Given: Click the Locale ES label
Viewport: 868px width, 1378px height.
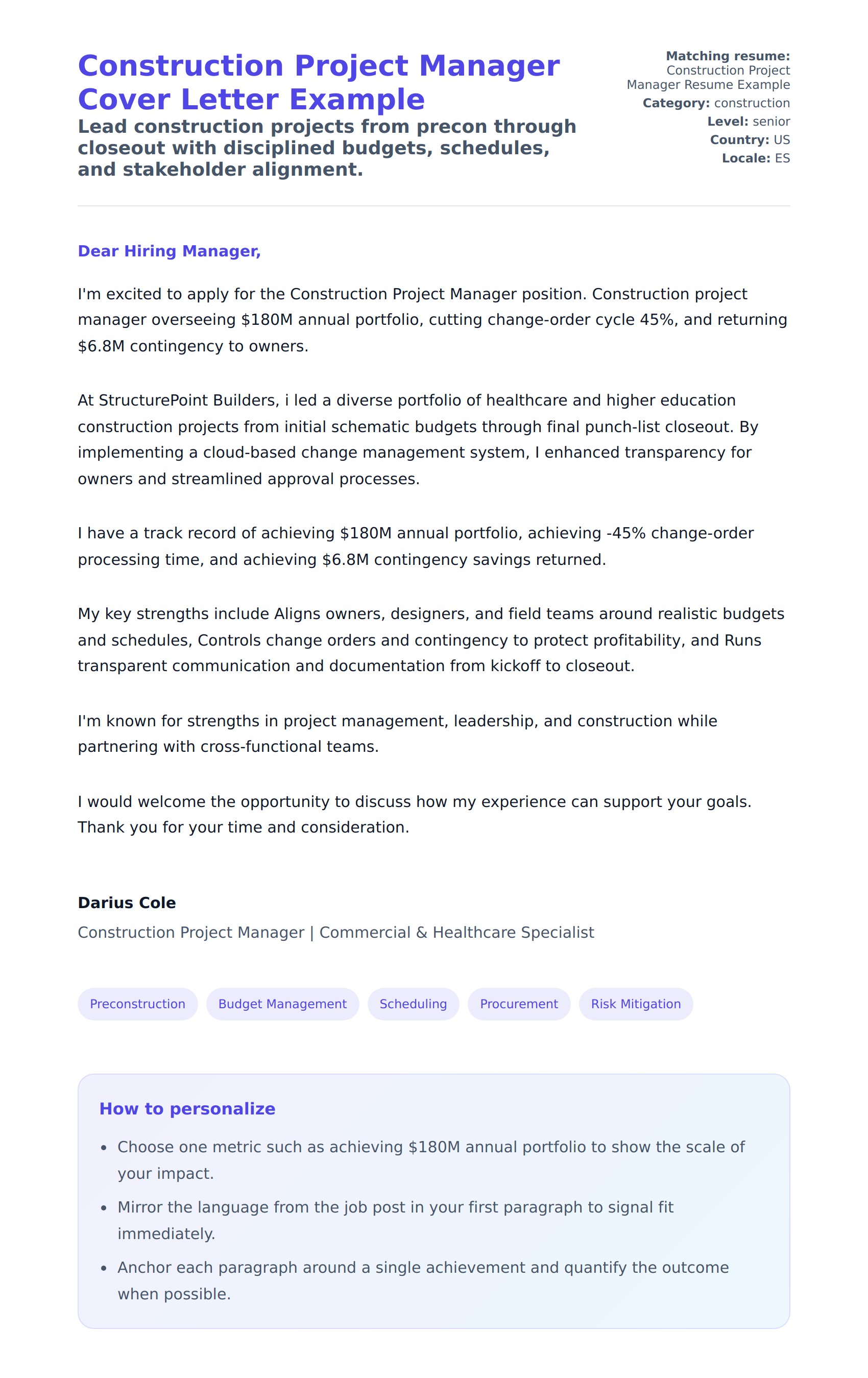Looking at the screenshot, I should 755,158.
